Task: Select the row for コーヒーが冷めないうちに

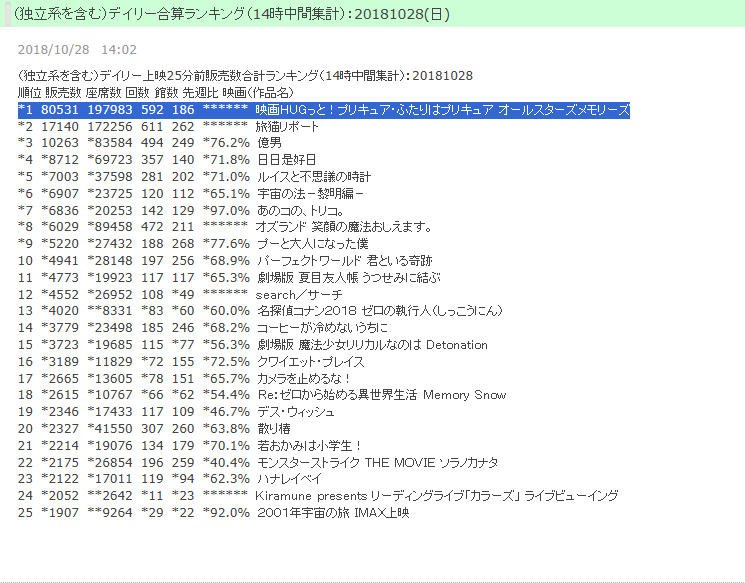Action: 203,328
